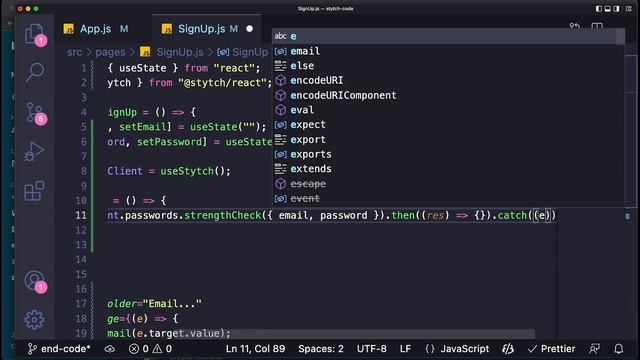Choose the encodeURIComponent suggestion
Viewport: 640px width, 360px height.
point(448,95)
